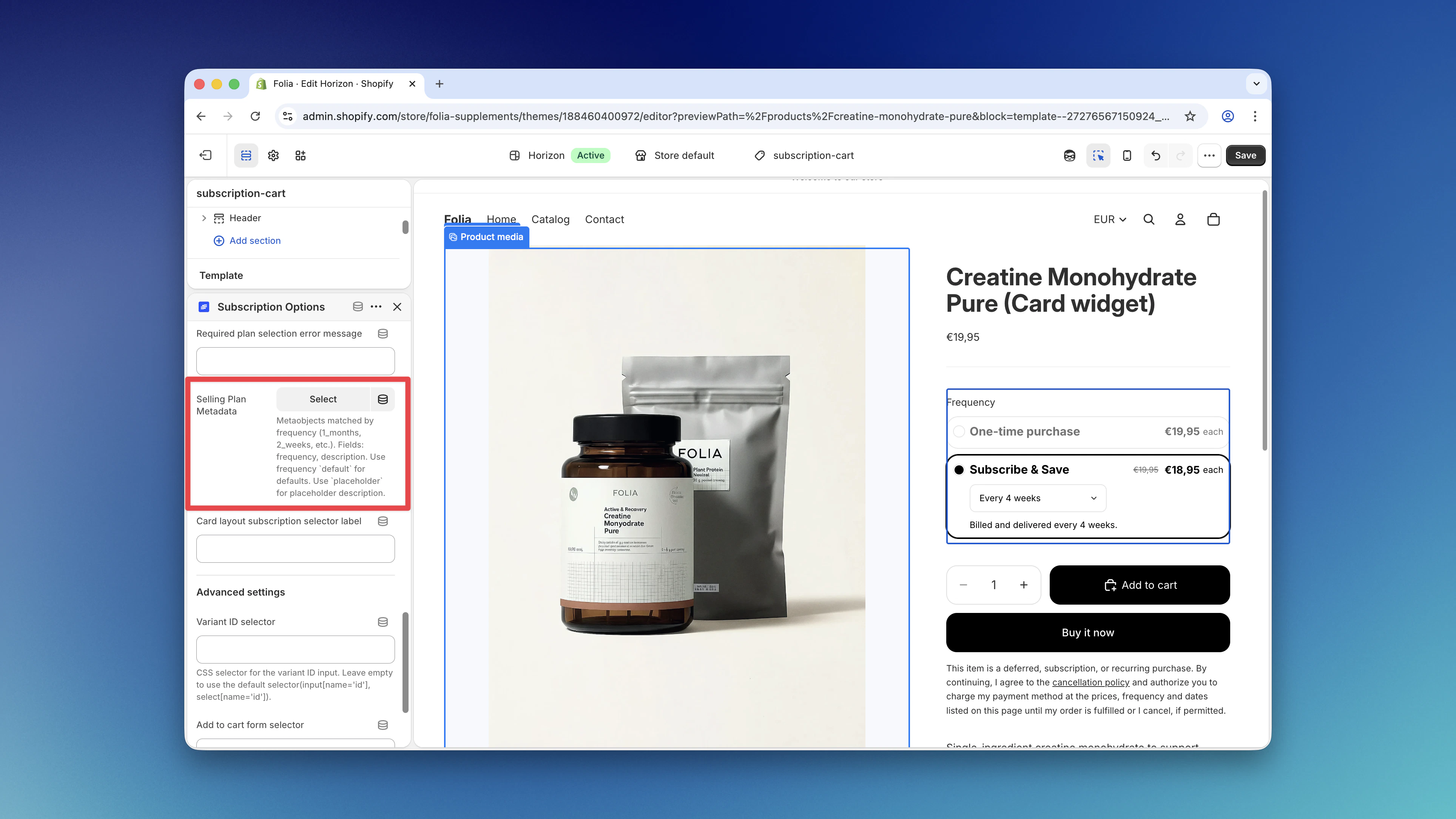Open market customization eye icon
1456x819 pixels.
tap(1069, 155)
